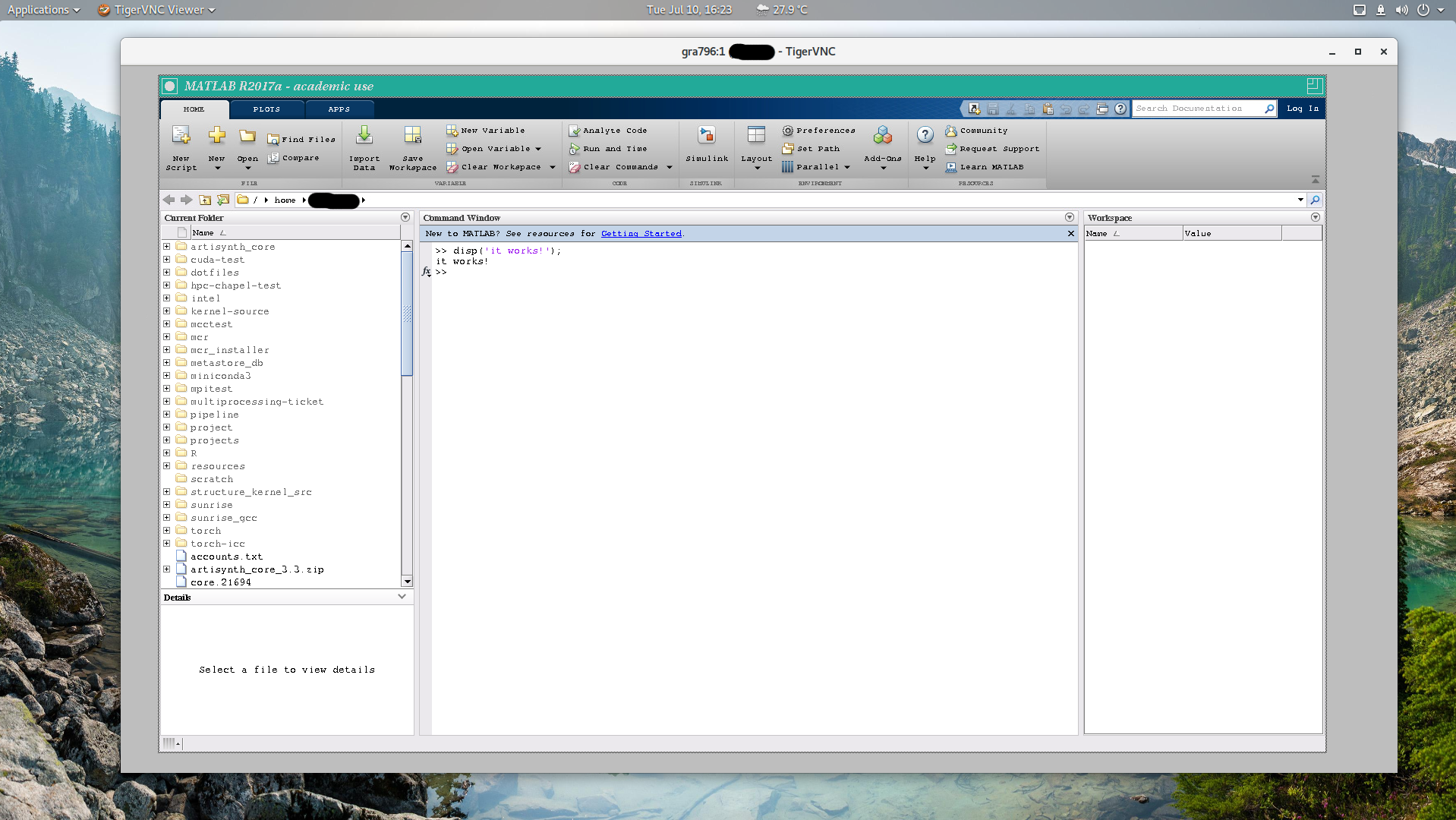
Task: Sort by Workspace Value column
Action: [1231, 234]
